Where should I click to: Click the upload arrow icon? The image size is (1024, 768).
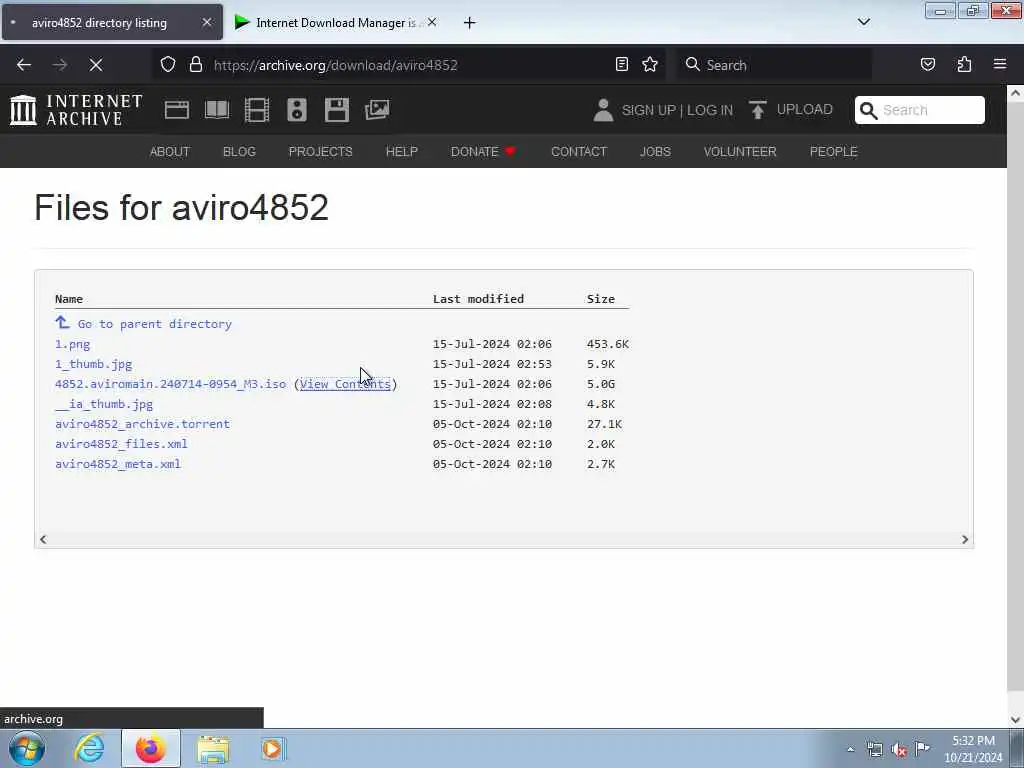pos(758,110)
